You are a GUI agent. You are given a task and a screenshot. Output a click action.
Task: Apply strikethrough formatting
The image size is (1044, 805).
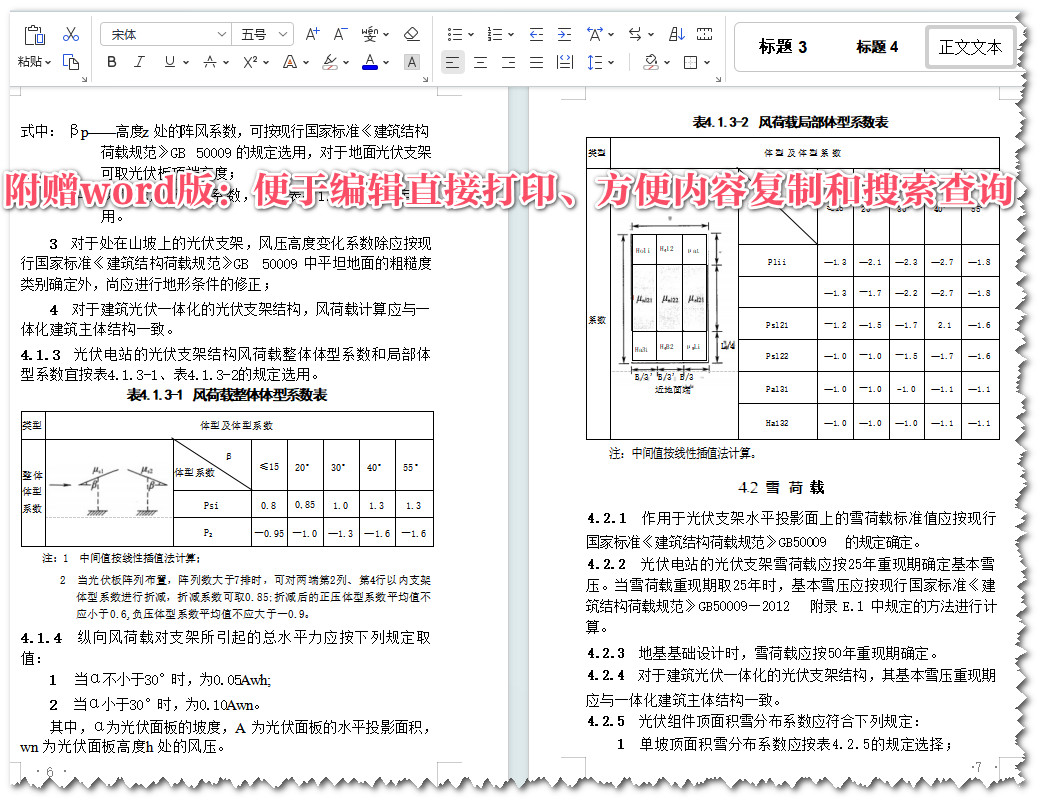click(x=210, y=61)
